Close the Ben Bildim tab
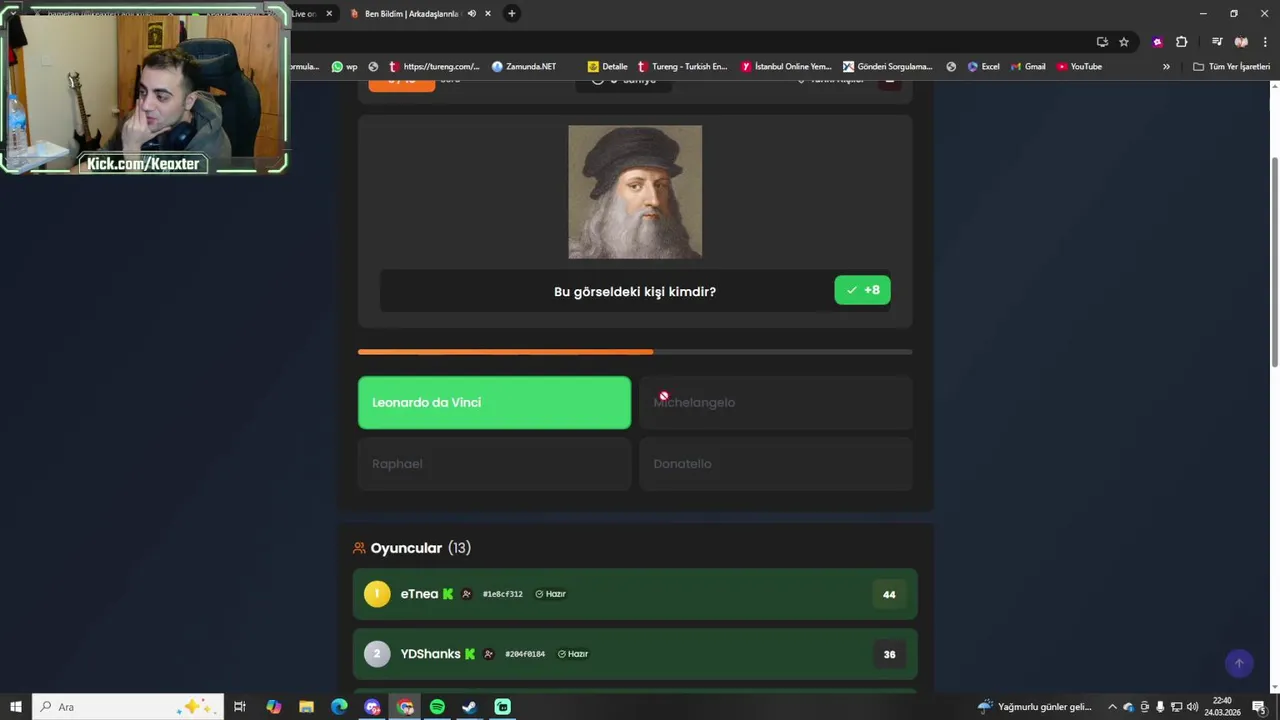Image resolution: width=1280 pixels, height=720 pixels. click(x=490, y=13)
